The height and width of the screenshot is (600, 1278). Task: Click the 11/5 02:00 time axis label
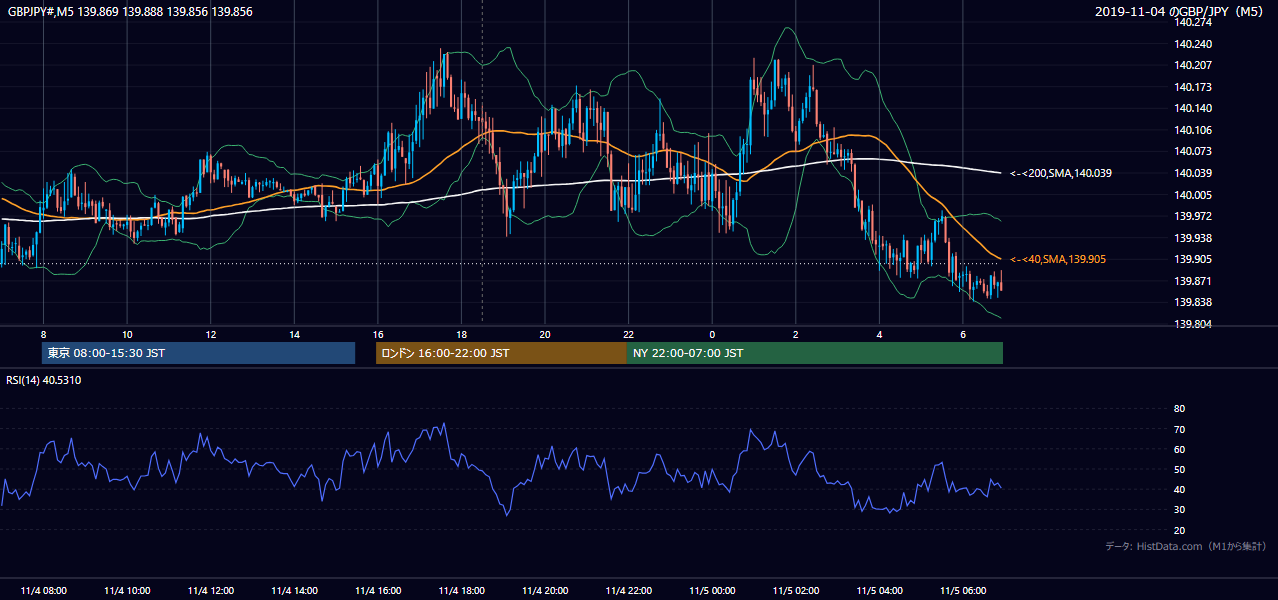pos(795,590)
